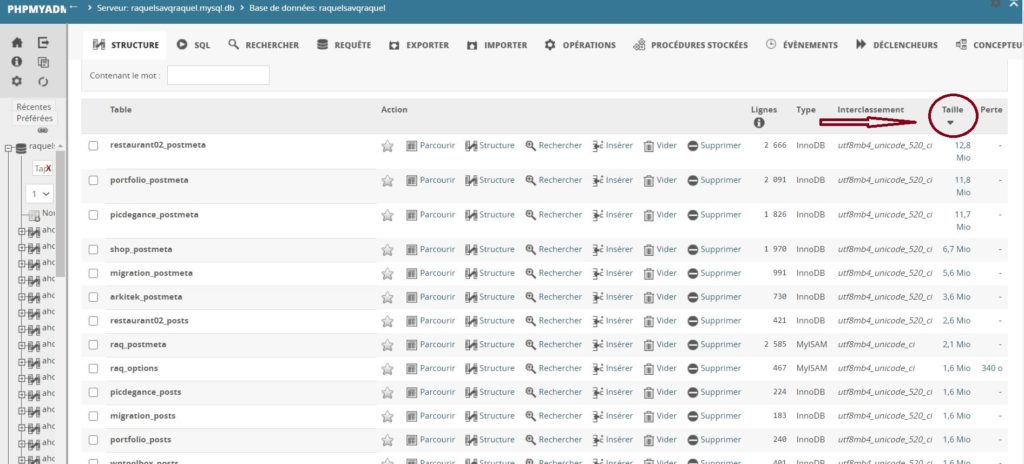Add restaurant02_postmeta to favorites with star

click(x=387, y=146)
